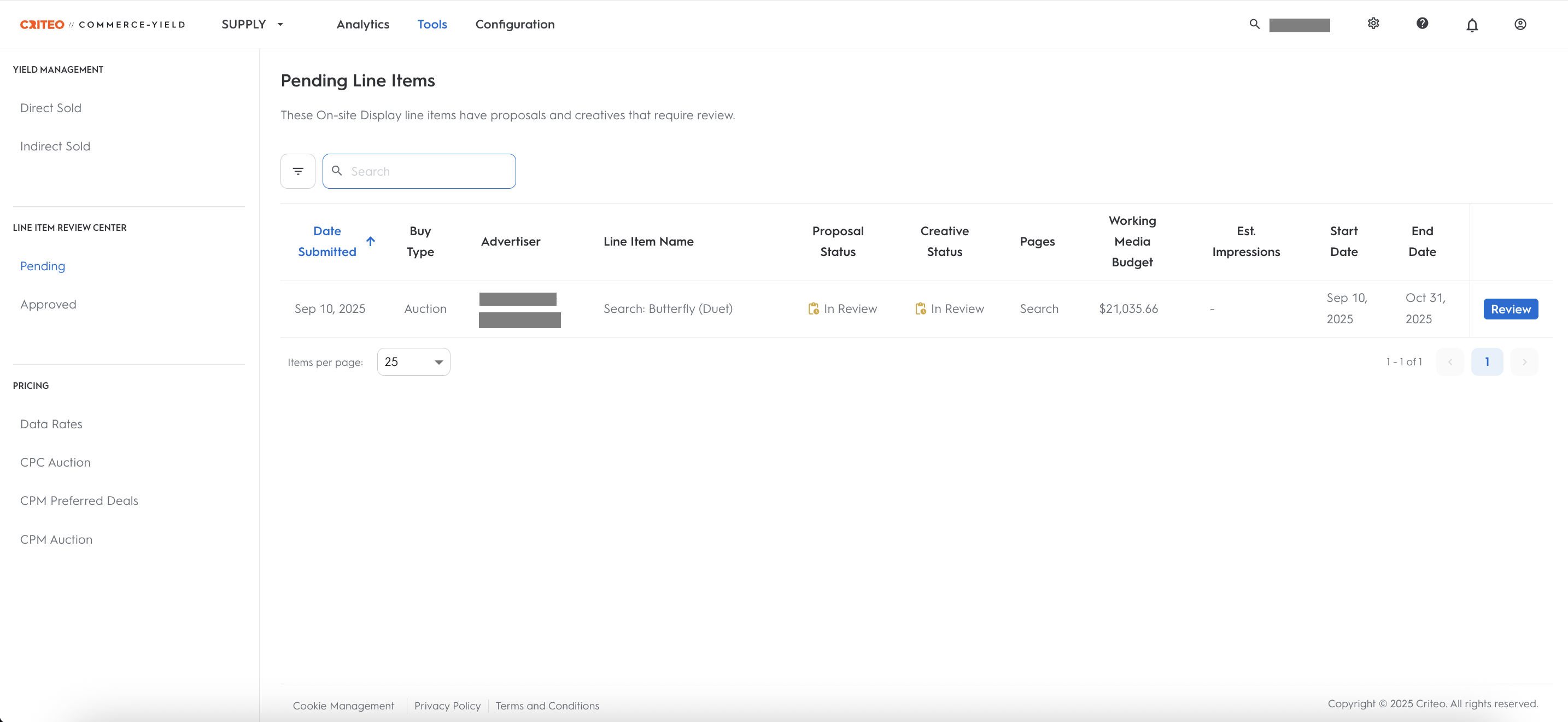Open Items per page dropdown
Image resolution: width=1568 pixels, height=722 pixels.
pos(413,362)
